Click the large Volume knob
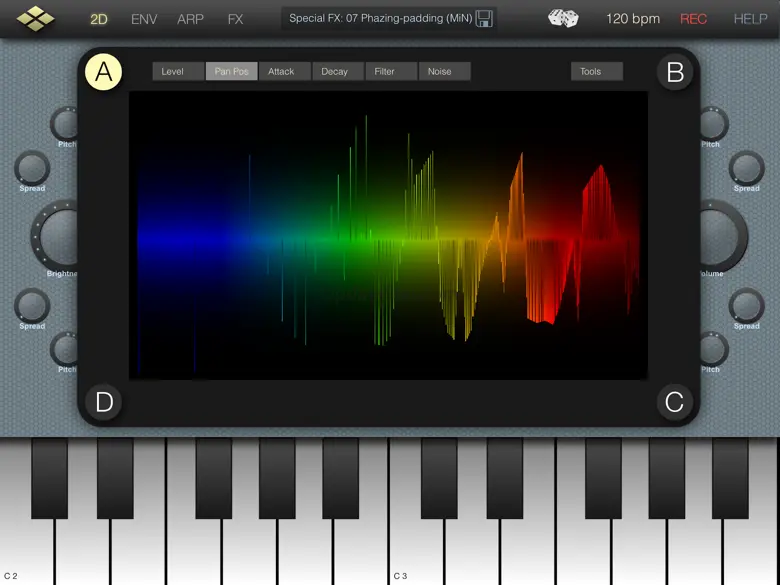Image resolution: width=780 pixels, height=585 pixels. 724,235
